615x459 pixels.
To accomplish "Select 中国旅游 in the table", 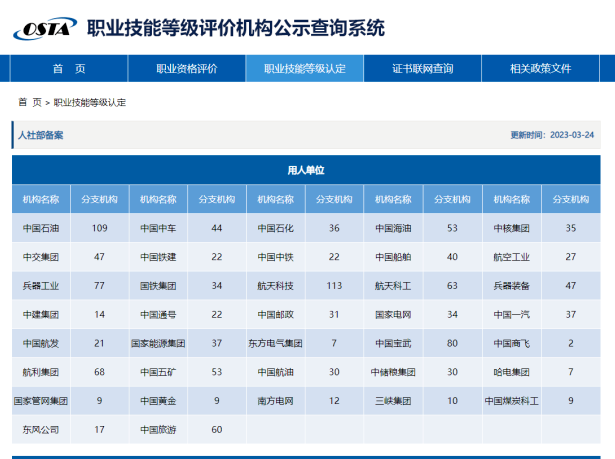I will (158, 430).
